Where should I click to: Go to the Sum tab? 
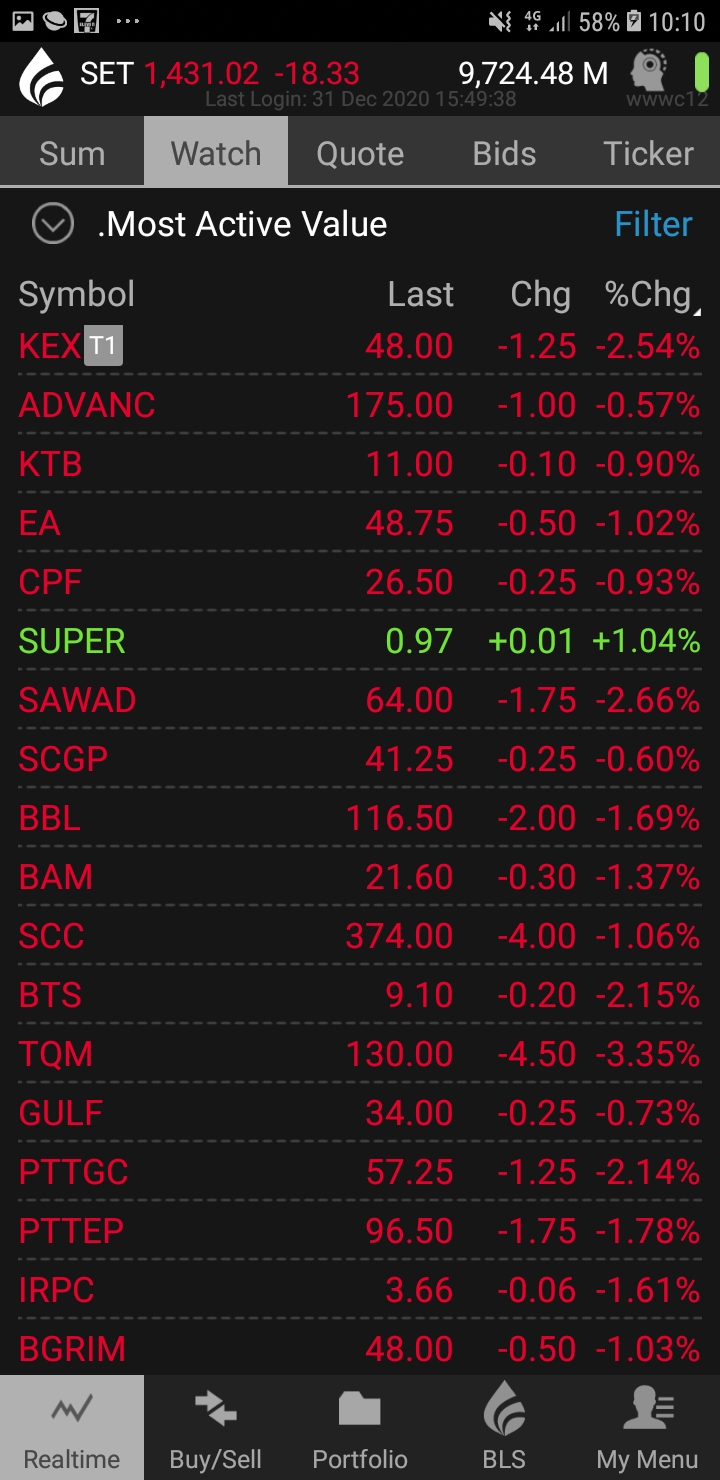72,153
